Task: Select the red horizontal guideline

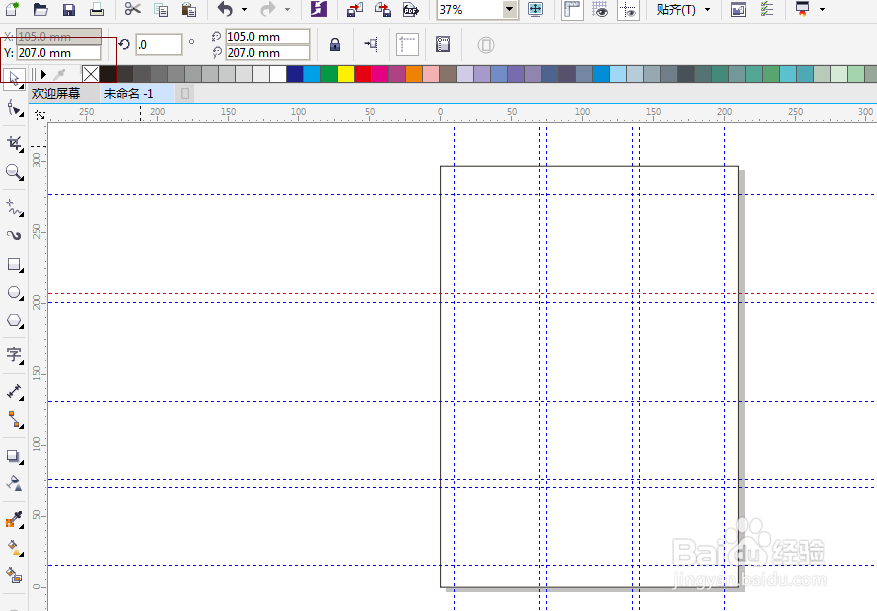Action: (x=462, y=293)
